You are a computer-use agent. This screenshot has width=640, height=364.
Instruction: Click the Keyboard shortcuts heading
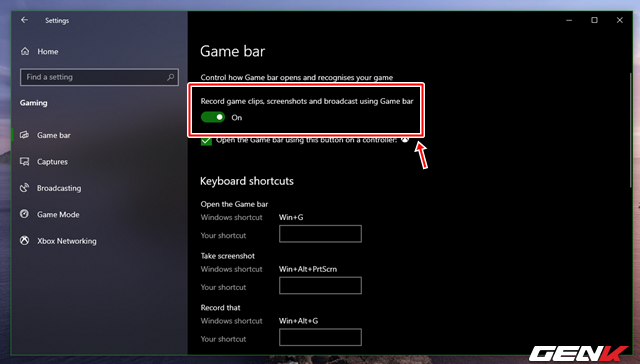(247, 181)
